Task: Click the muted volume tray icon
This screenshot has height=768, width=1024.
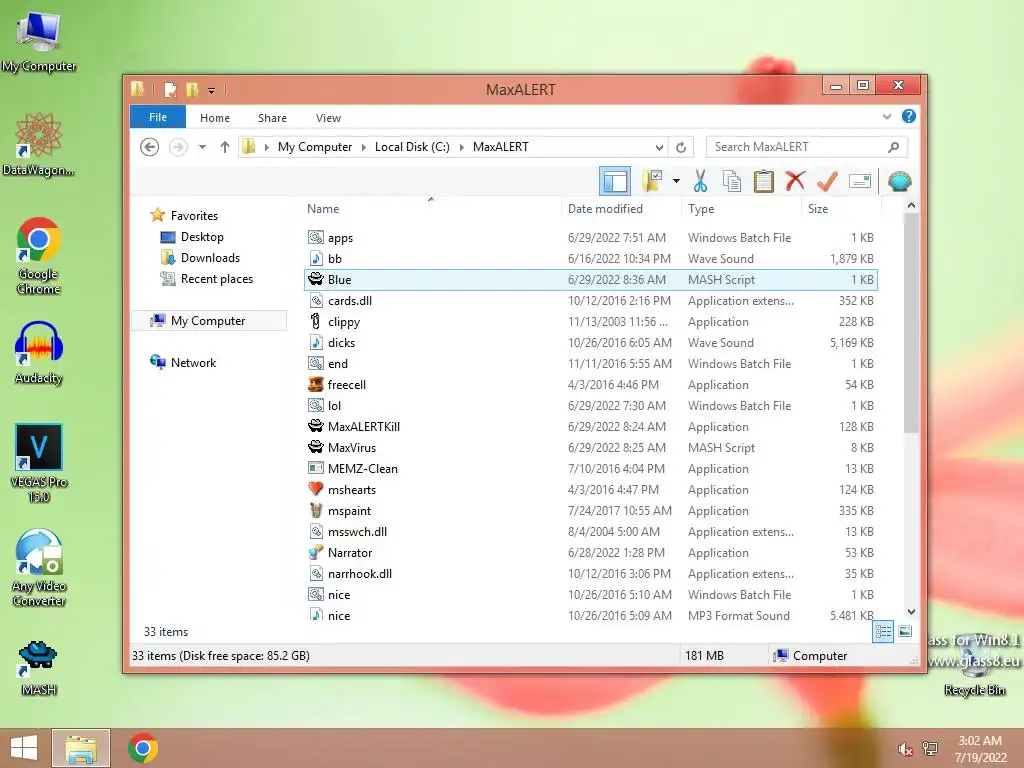Action: (x=904, y=750)
